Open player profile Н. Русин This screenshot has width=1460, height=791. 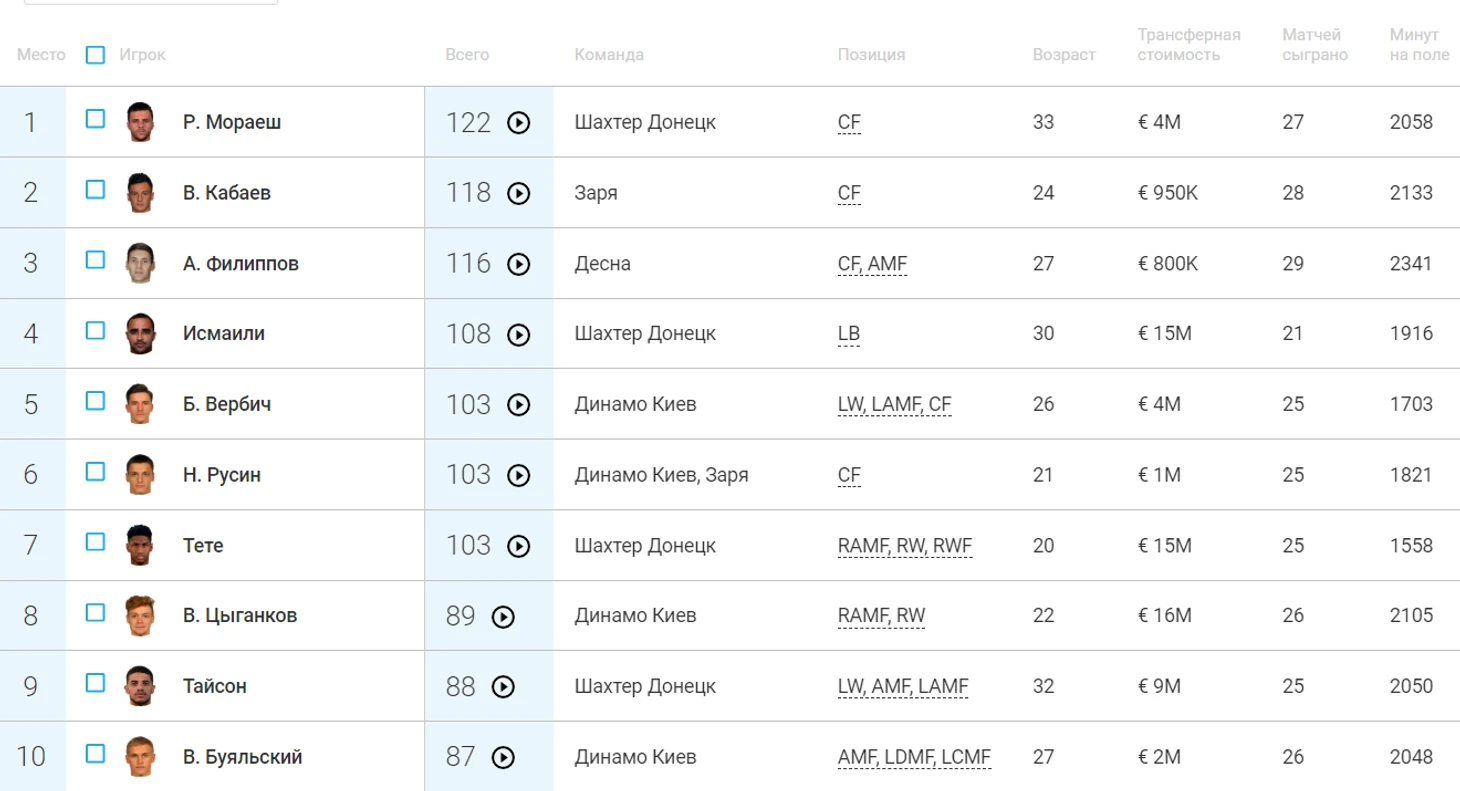tap(222, 475)
